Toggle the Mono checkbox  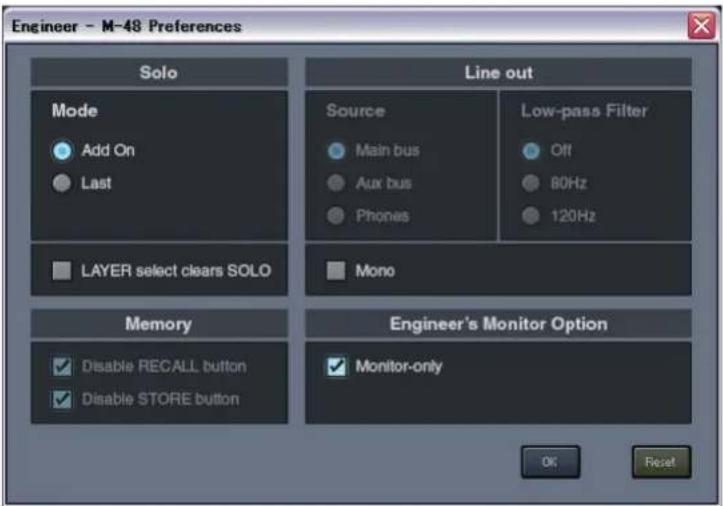336,271
